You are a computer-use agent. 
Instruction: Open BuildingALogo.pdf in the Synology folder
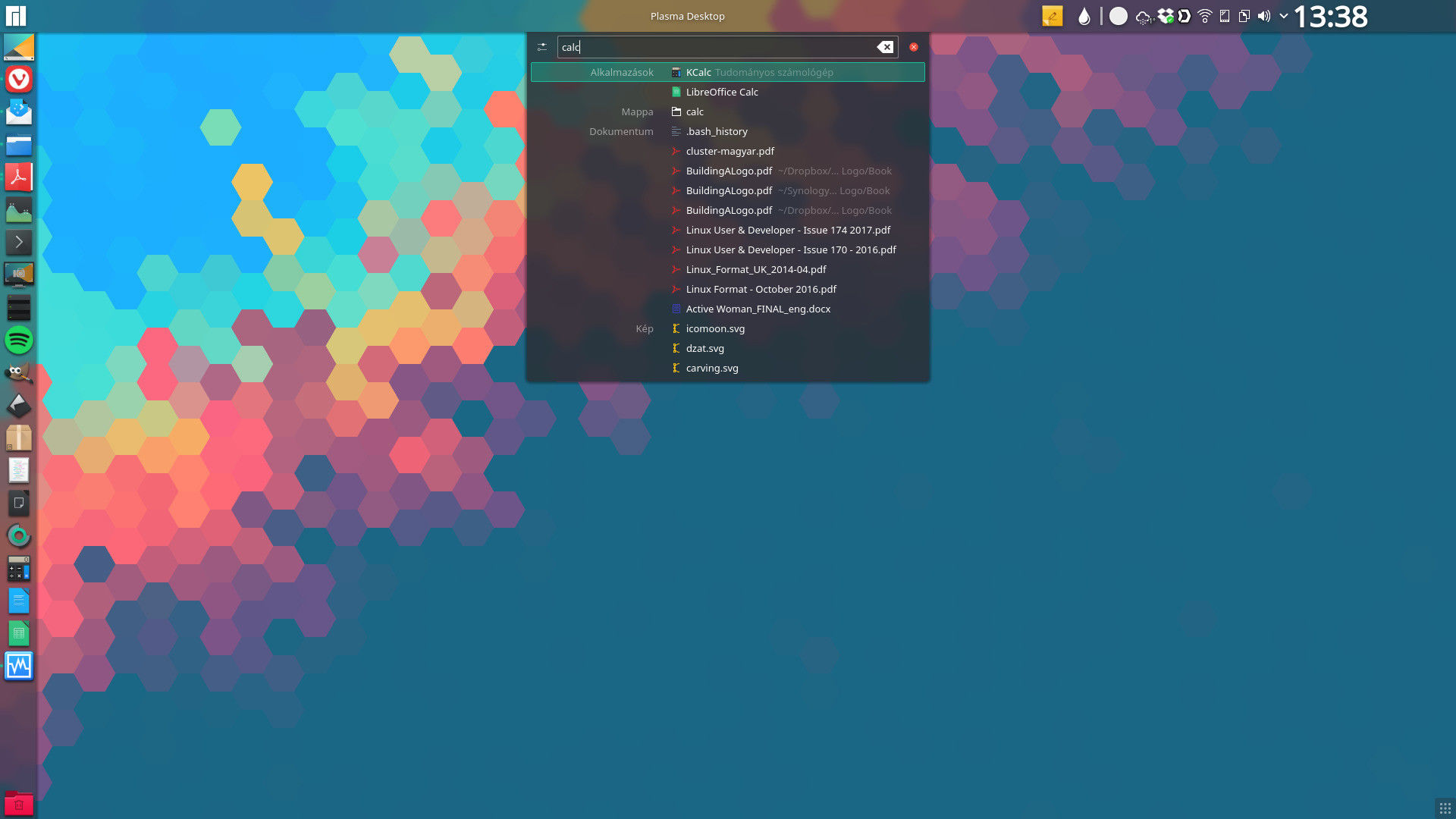click(x=728, y=190)
